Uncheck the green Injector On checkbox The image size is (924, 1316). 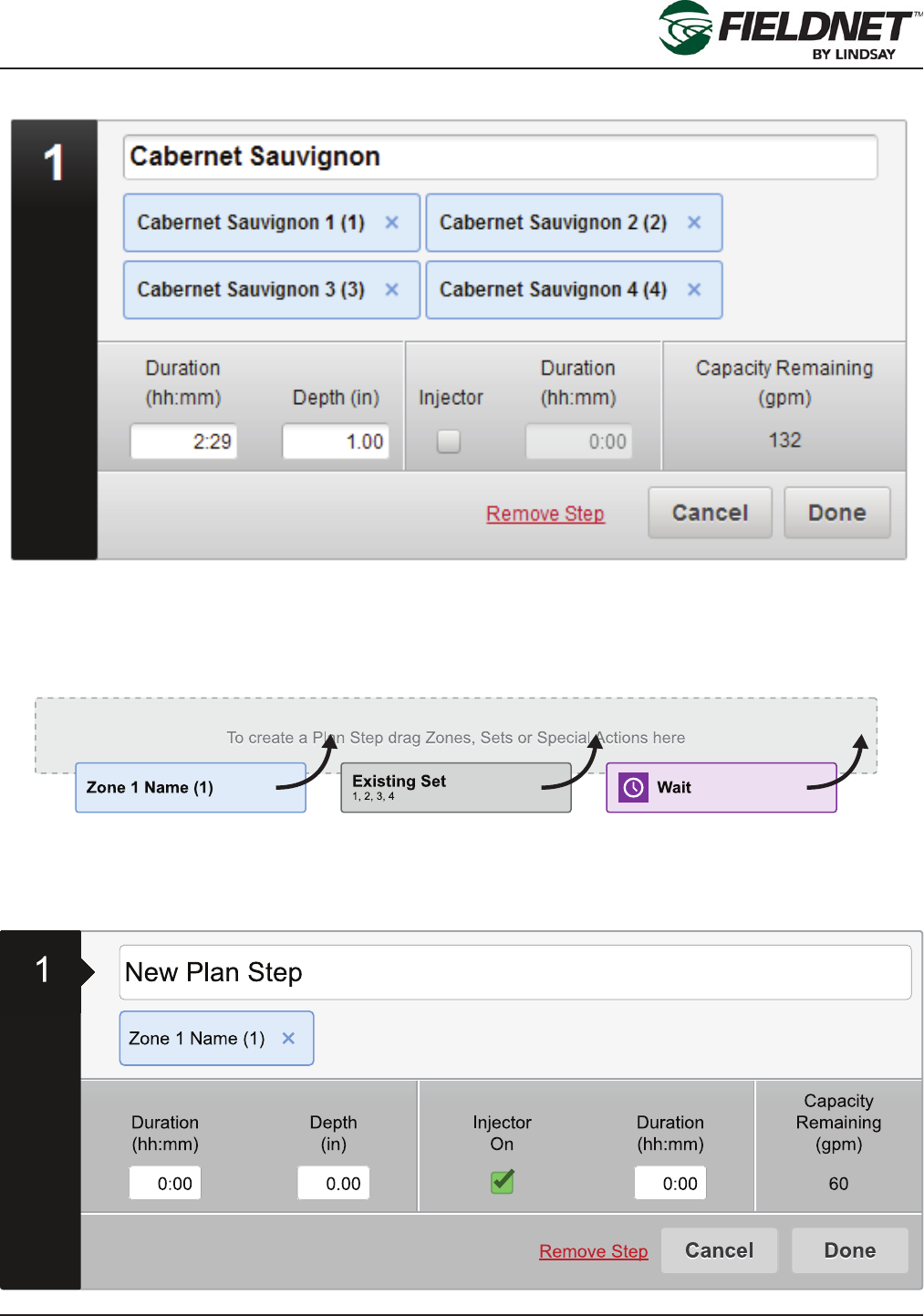(x=502, y=1182)
